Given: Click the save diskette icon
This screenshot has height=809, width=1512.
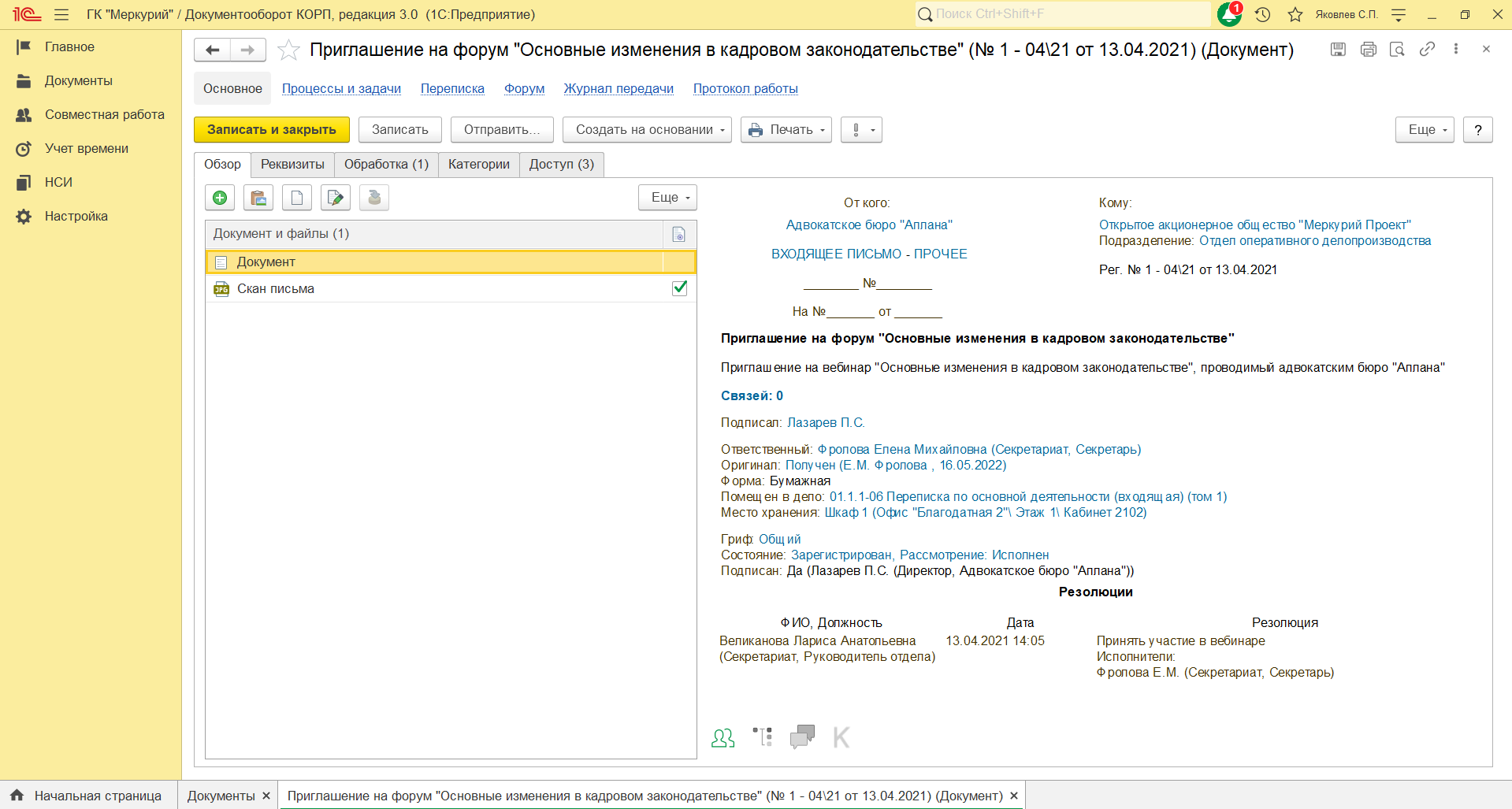Looking at the screenshot, I should point(1338,49).
